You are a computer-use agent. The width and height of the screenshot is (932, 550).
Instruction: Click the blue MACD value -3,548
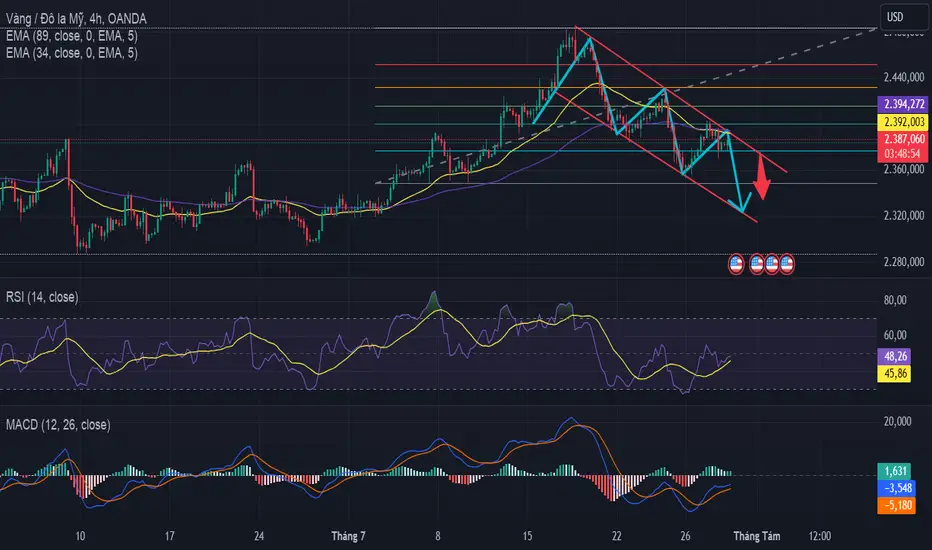tap(897, 488)
